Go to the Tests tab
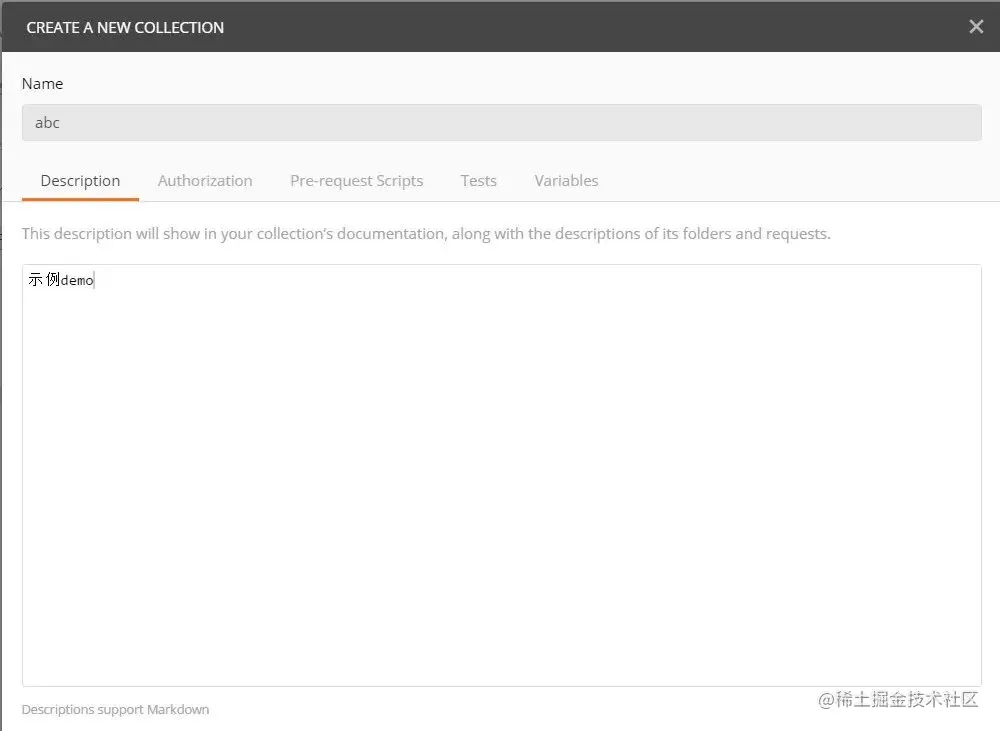 [x=478, y=181]
